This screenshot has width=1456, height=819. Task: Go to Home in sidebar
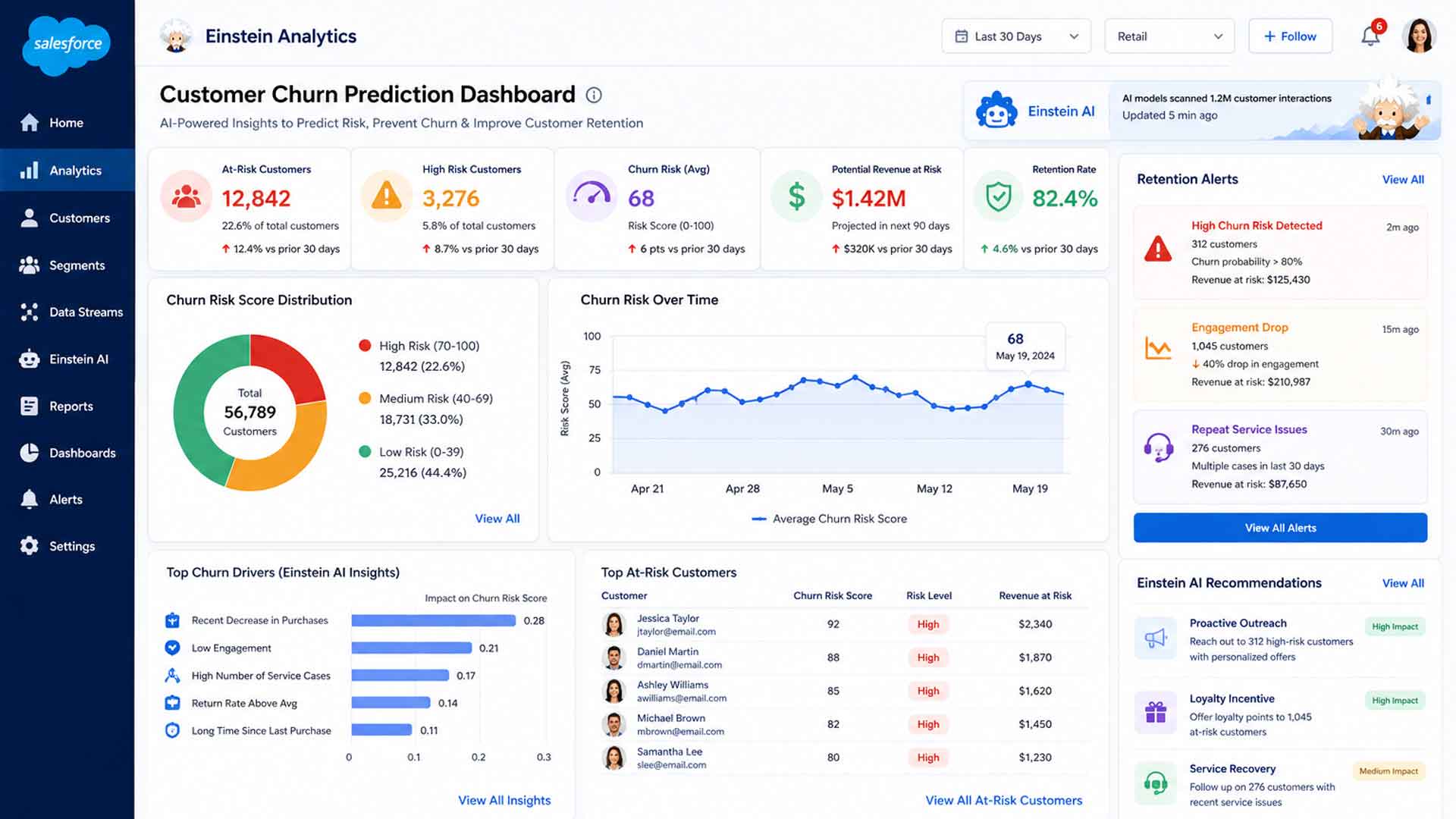coord(67,123)
